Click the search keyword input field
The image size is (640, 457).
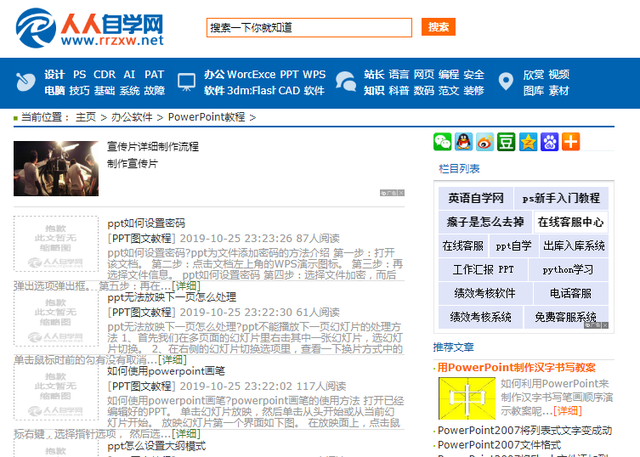309,28
